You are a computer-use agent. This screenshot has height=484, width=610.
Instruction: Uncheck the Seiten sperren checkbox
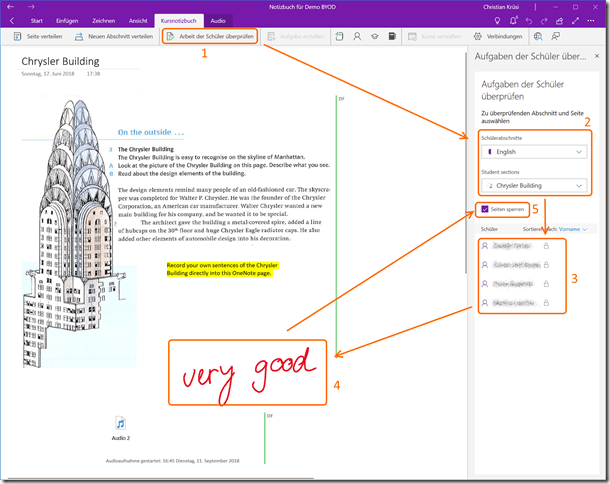coord(484,209)
